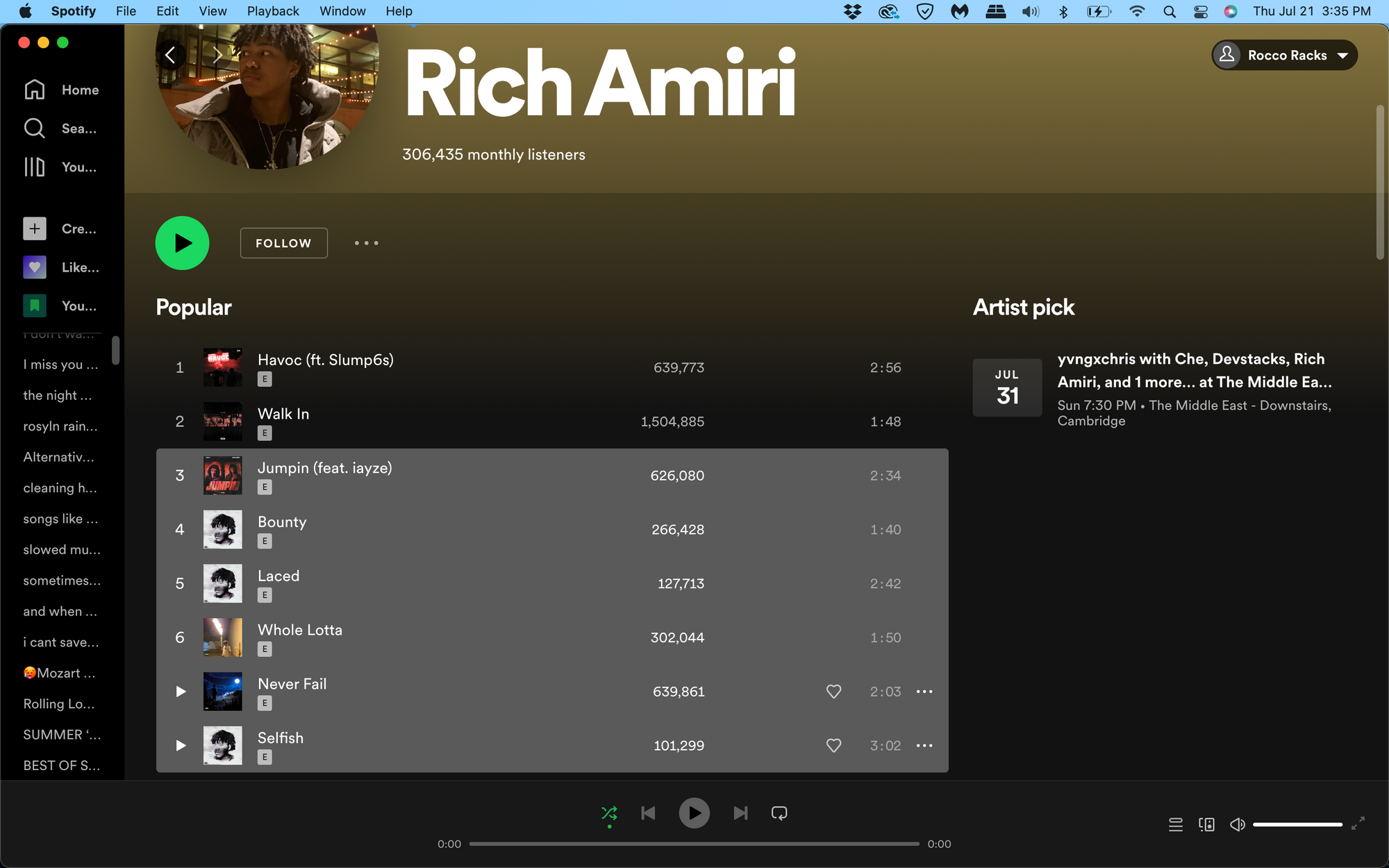Click the playback progress bar
Screen dimensions: 1389x868
[x=694, y=844]
